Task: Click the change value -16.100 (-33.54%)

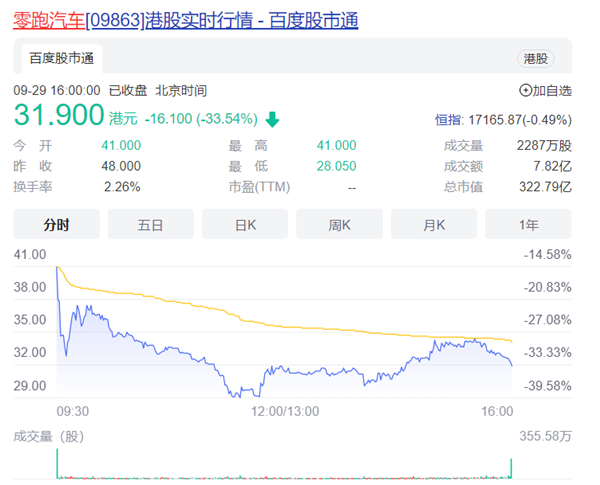Action: (x=201, y=119)
